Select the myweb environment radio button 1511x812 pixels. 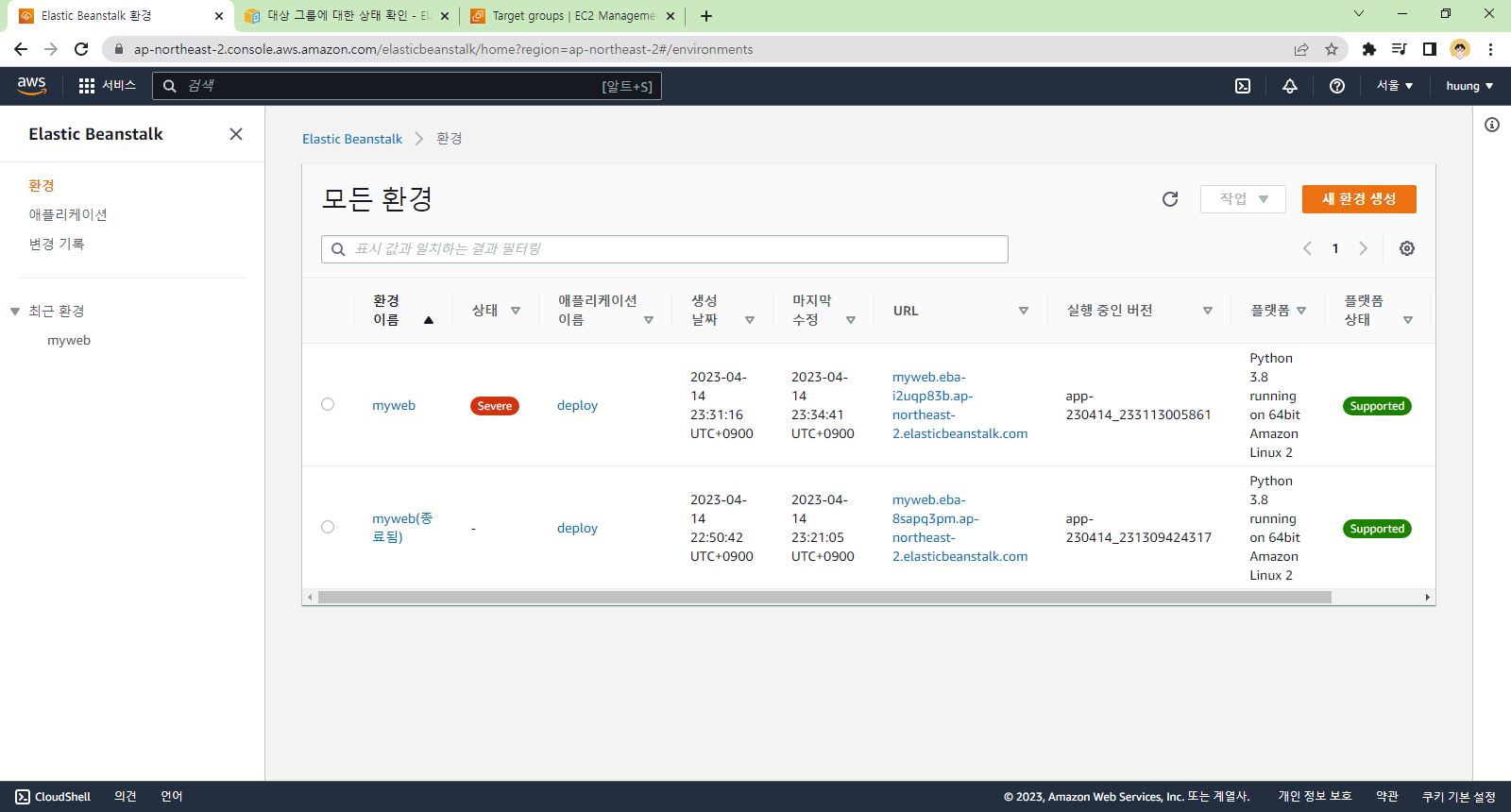(x=328, y=404)
